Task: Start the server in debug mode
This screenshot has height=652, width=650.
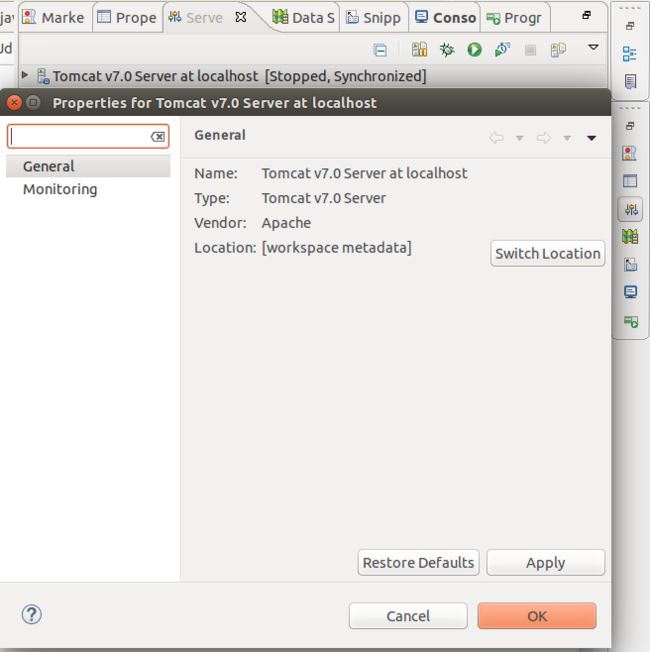Action: pyautogui.click(x=447, y=49)
